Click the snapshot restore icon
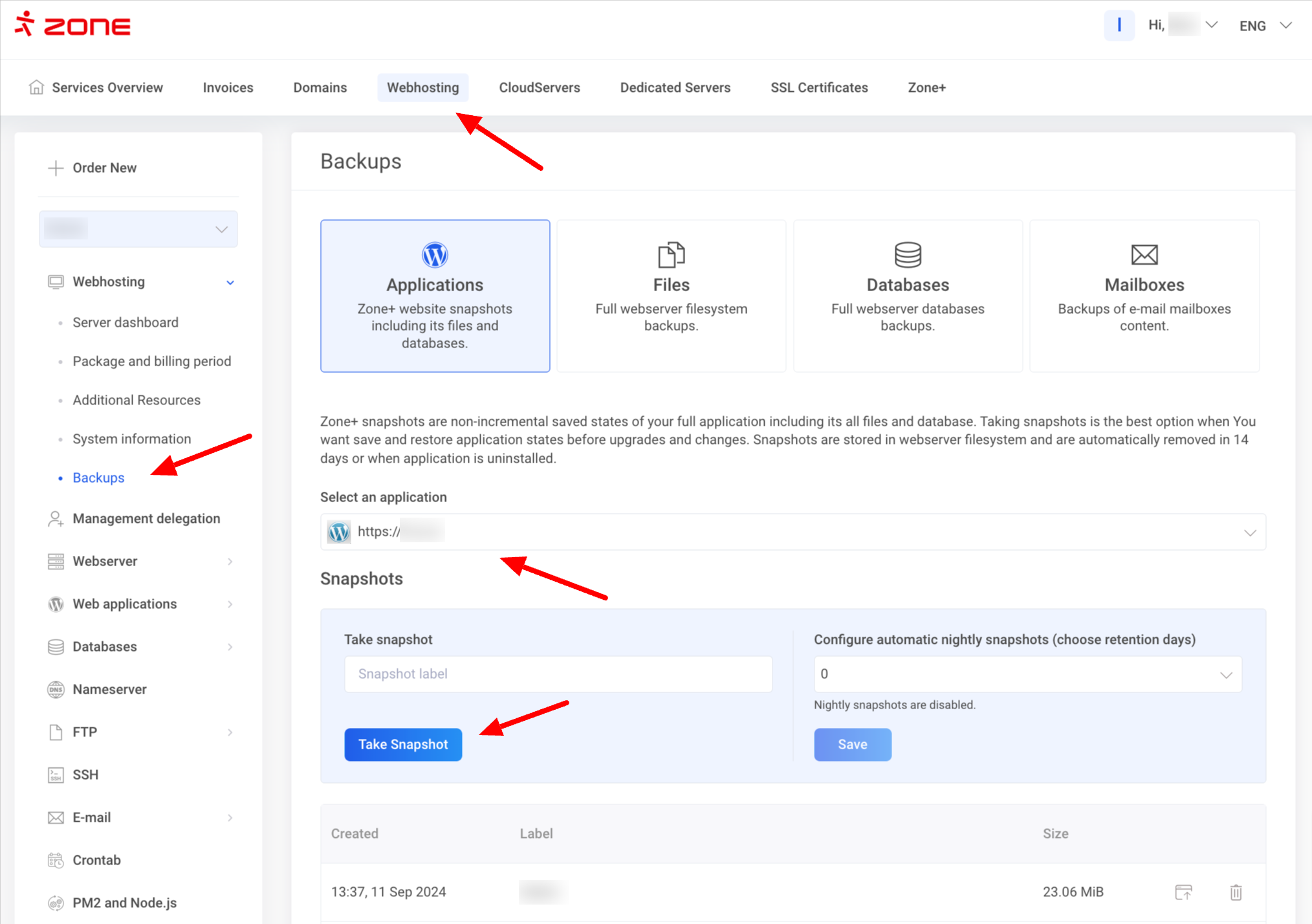This screenshot has height=924, width=1312. [1183, 892]
